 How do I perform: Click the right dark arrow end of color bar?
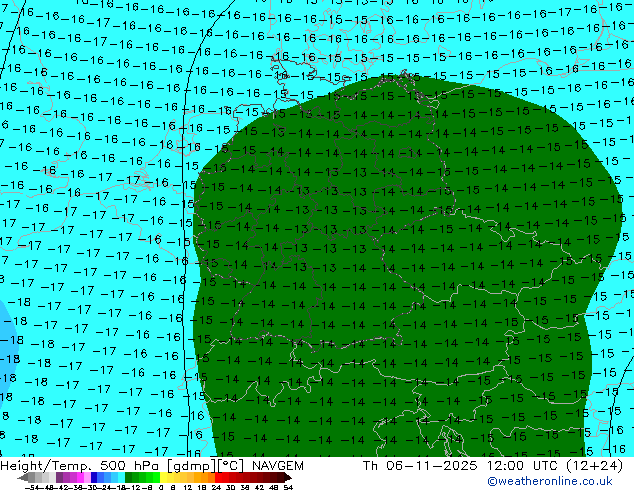288,478
